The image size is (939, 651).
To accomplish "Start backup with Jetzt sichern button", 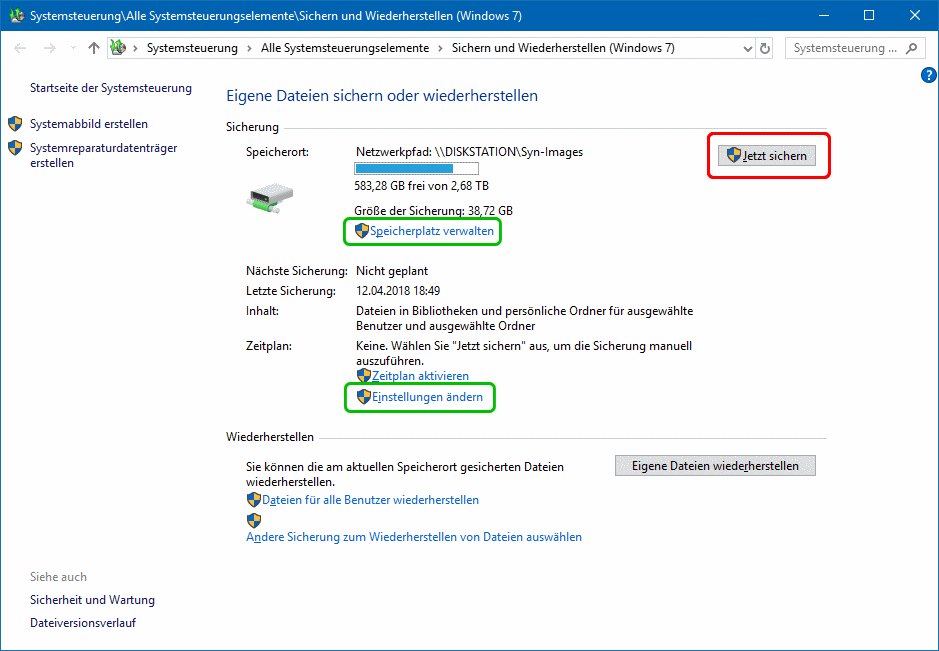I will click(768, 156).
